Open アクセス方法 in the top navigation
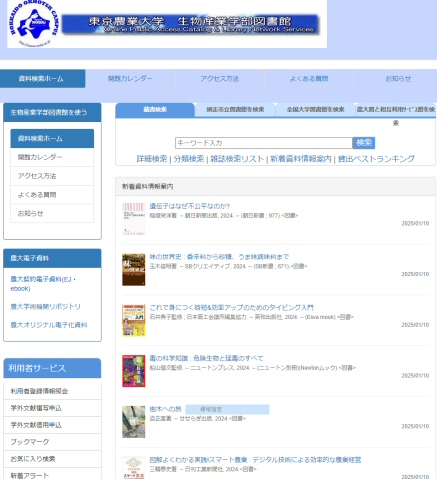Screen dimensions: 437x479 tap(219, 79)
